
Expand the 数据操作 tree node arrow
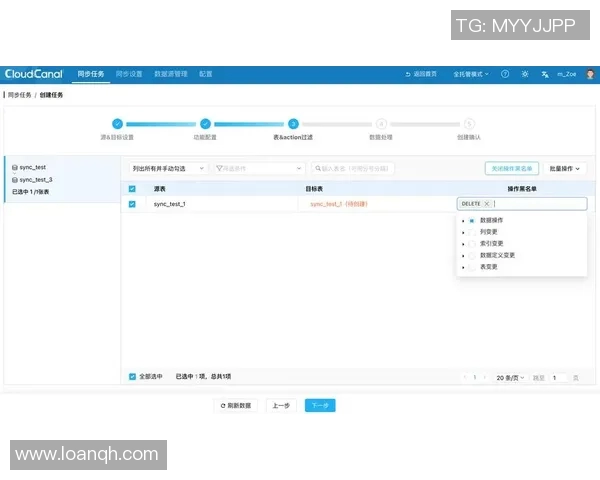point(463,221)
